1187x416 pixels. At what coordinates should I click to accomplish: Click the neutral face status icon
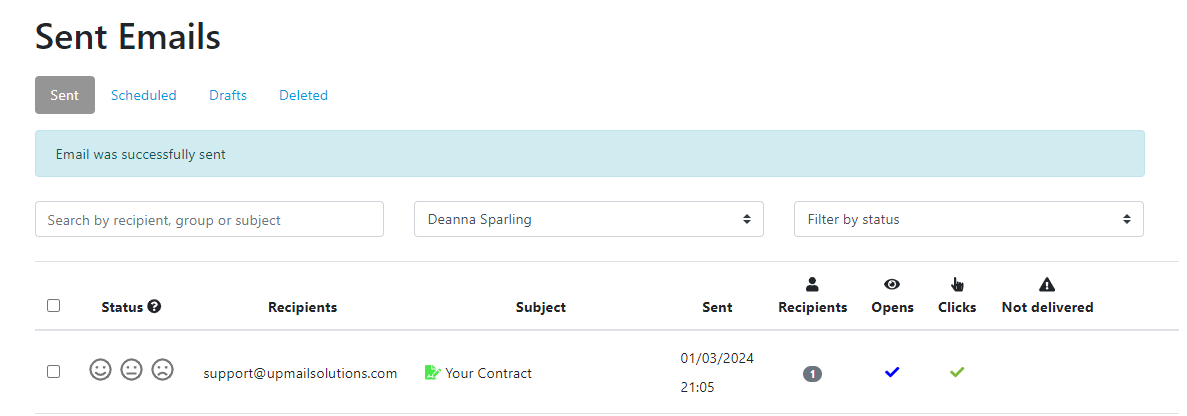pyautogui.click(x=132, y=370)
